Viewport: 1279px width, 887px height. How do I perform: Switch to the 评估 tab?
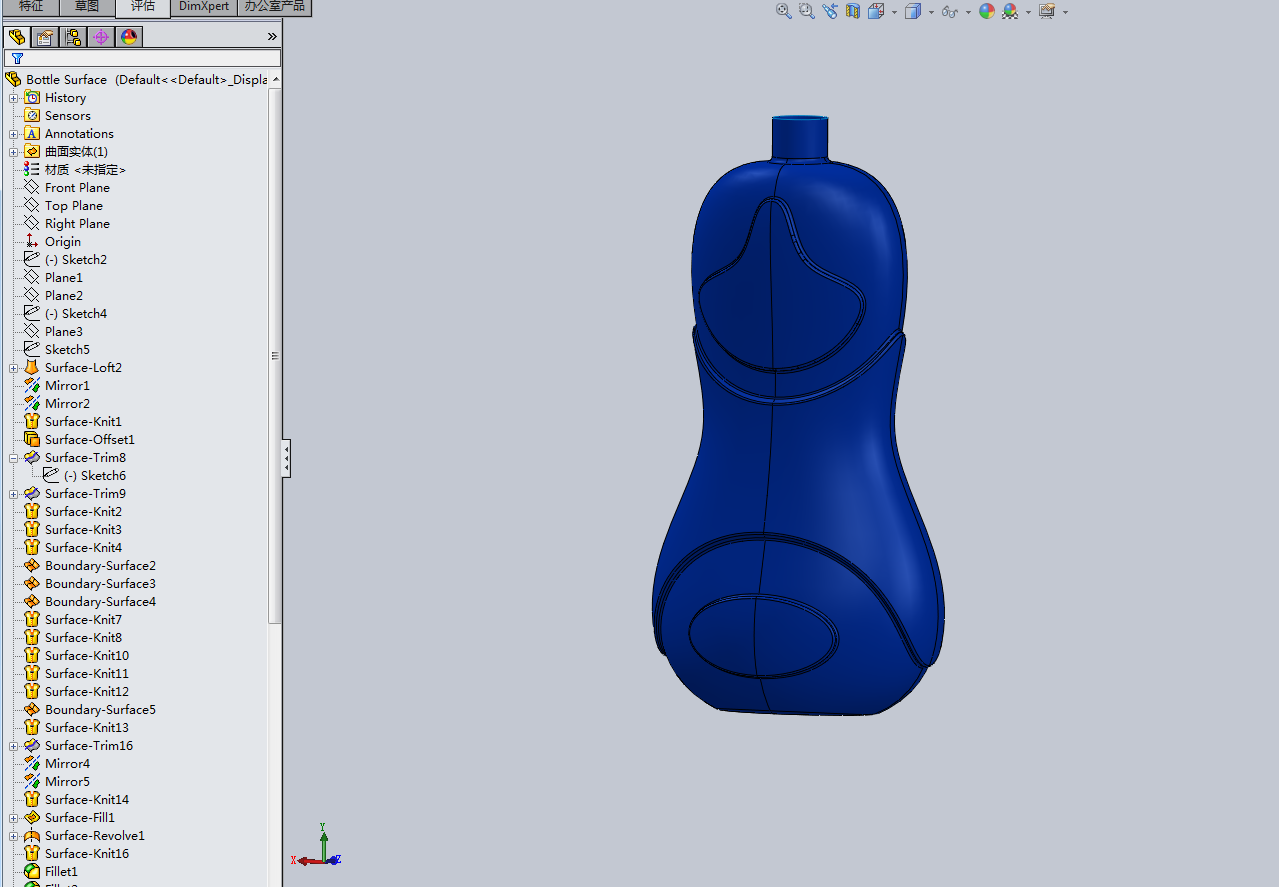[x=143, y=7]
